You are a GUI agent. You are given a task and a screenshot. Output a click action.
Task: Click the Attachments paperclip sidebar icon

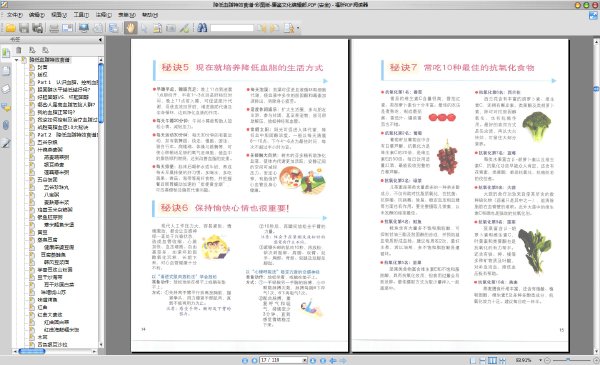tap(6, 125)
